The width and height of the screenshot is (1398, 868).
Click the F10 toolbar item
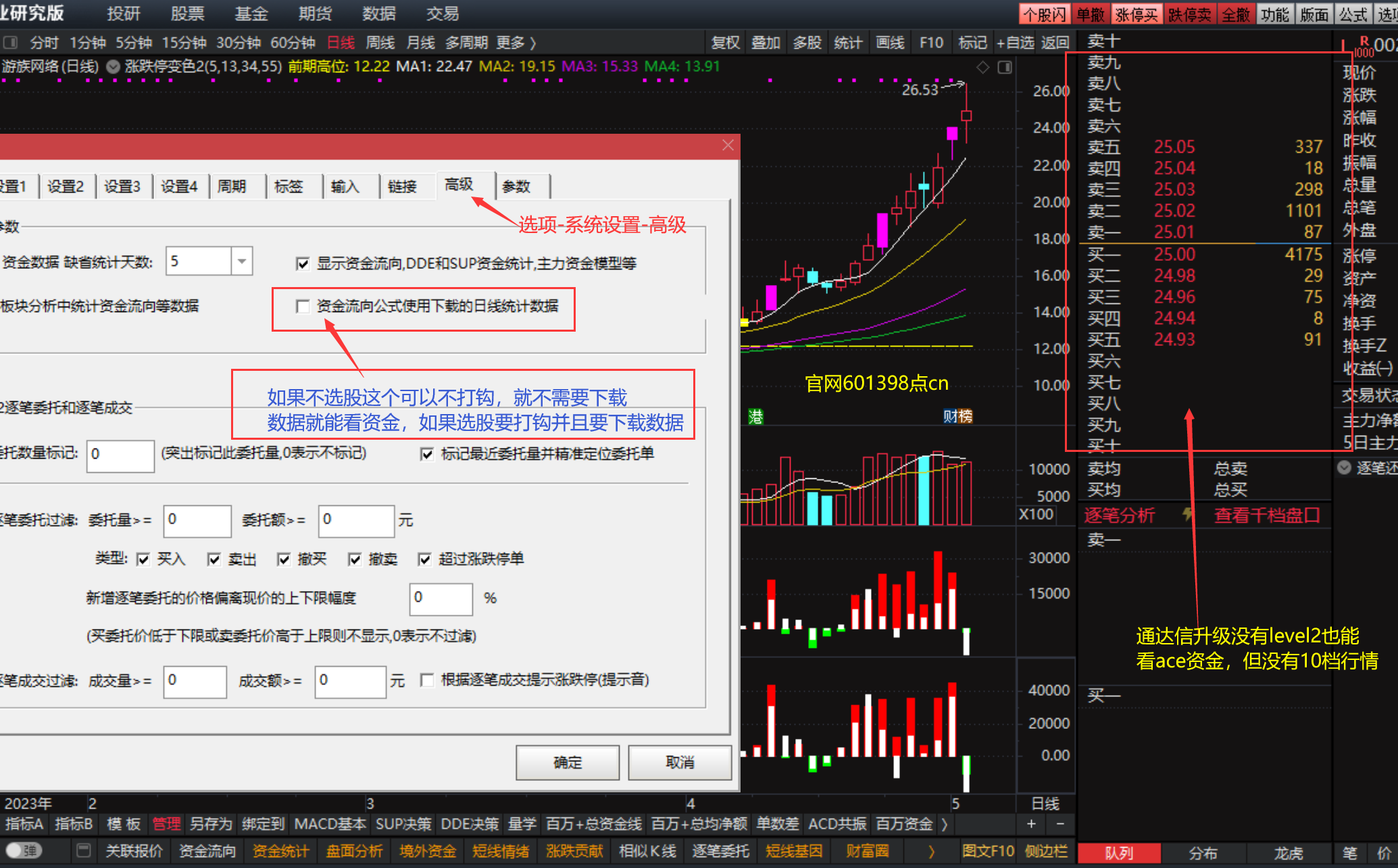tap(931, 43)
